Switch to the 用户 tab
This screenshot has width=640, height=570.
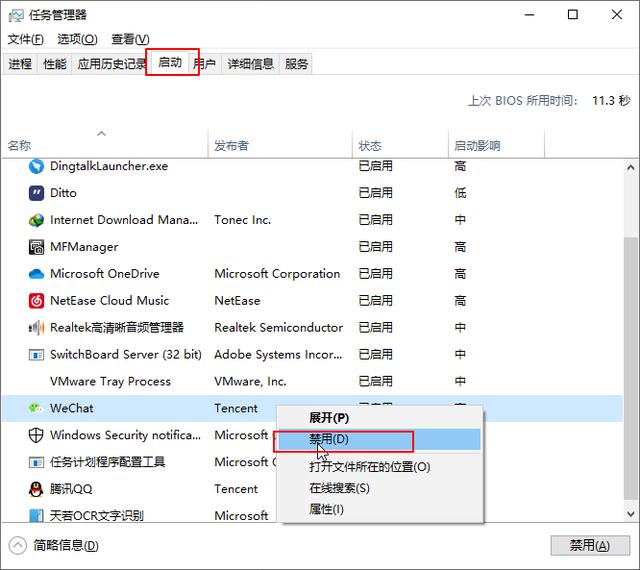205,64
